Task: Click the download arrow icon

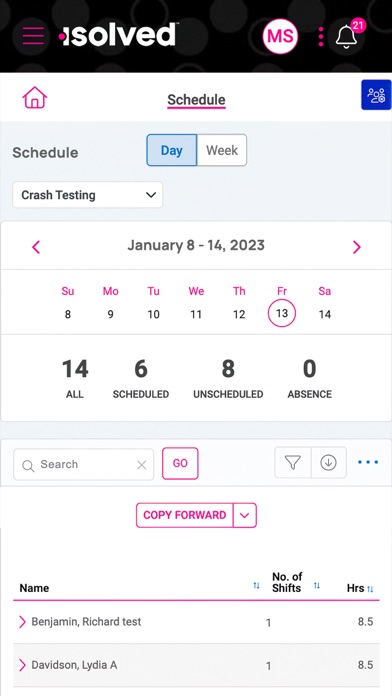Action: [329, 463]
